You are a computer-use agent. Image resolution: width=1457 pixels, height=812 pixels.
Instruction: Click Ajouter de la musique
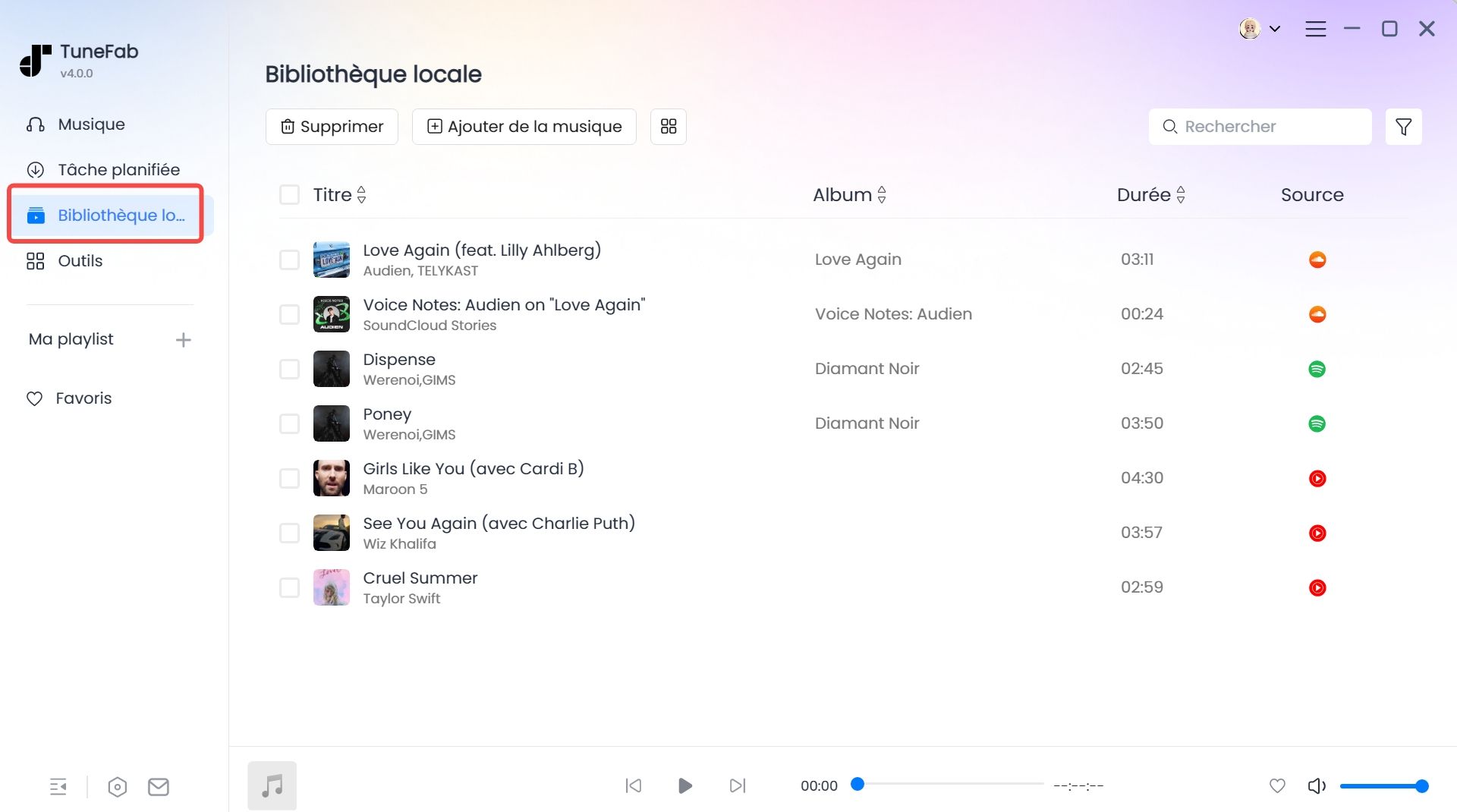tap(524, 126)
